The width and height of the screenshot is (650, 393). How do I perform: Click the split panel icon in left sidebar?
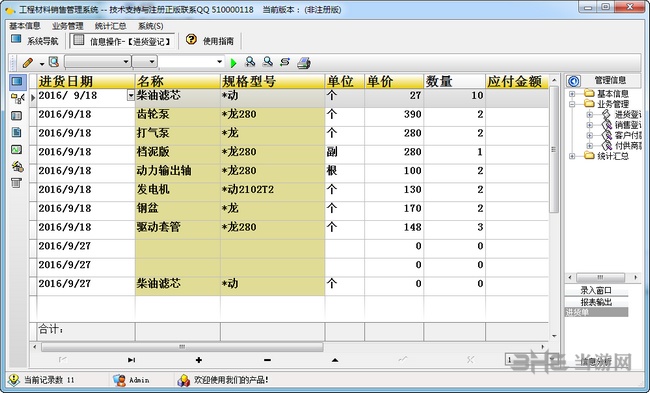[17, 116]
